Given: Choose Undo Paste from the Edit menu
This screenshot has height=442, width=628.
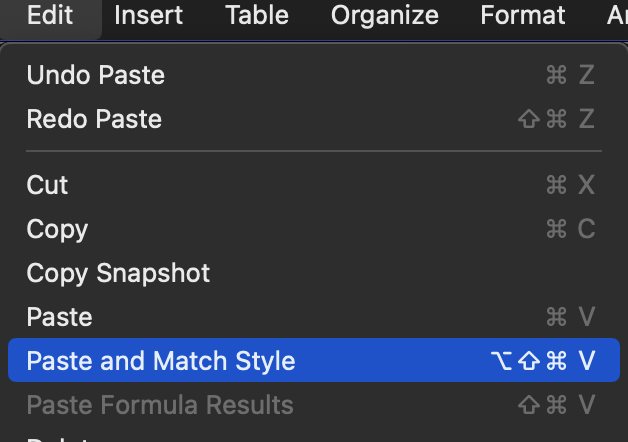Looking at the screenshot, I should coord(96,75).
